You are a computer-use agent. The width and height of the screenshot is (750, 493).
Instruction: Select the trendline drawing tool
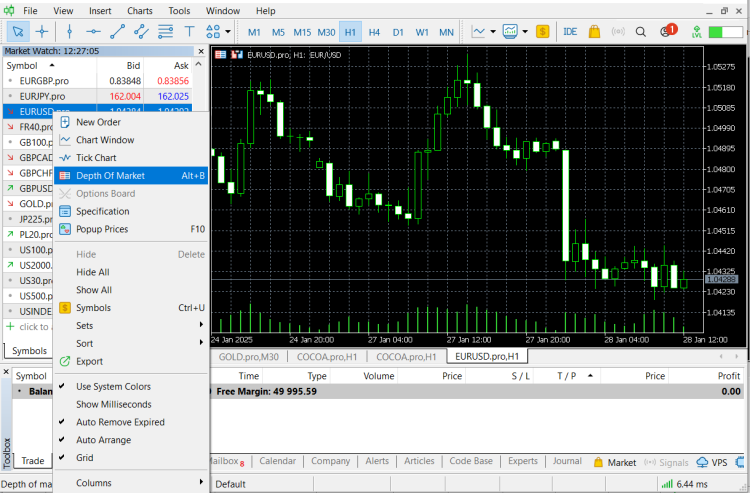tap(119, 31)
